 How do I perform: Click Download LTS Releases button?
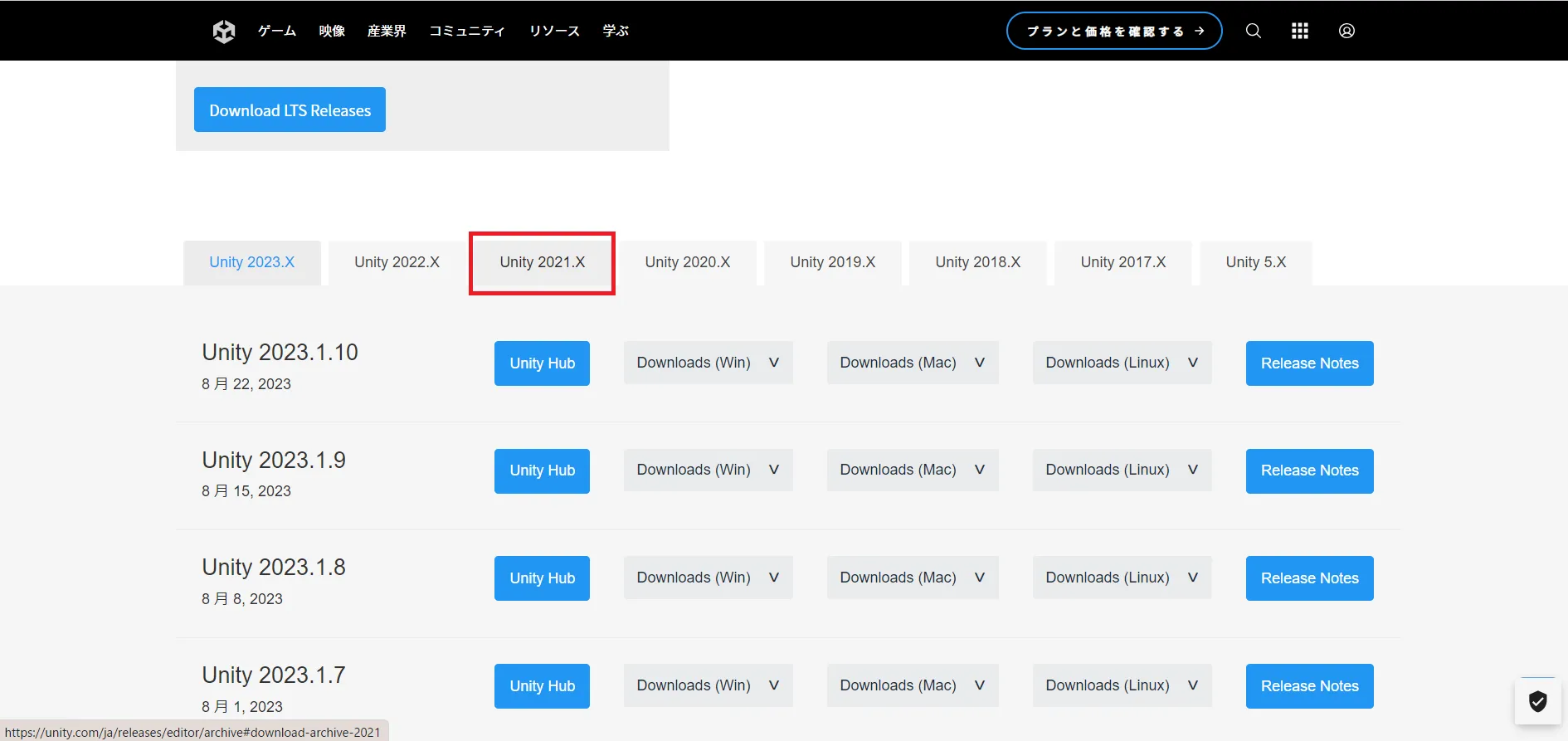(x=290, y=110)
